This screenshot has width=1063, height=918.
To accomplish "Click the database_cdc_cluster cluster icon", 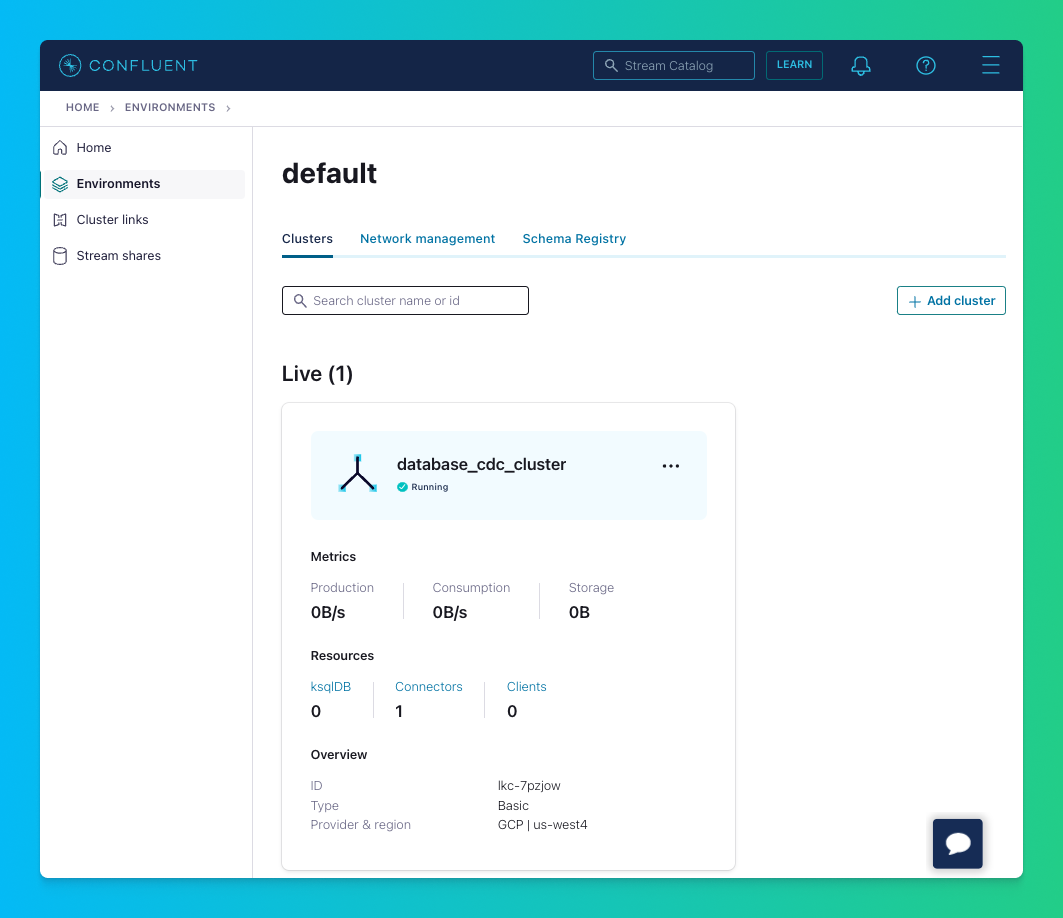I will pyautogui.click(x=357, y=474).
